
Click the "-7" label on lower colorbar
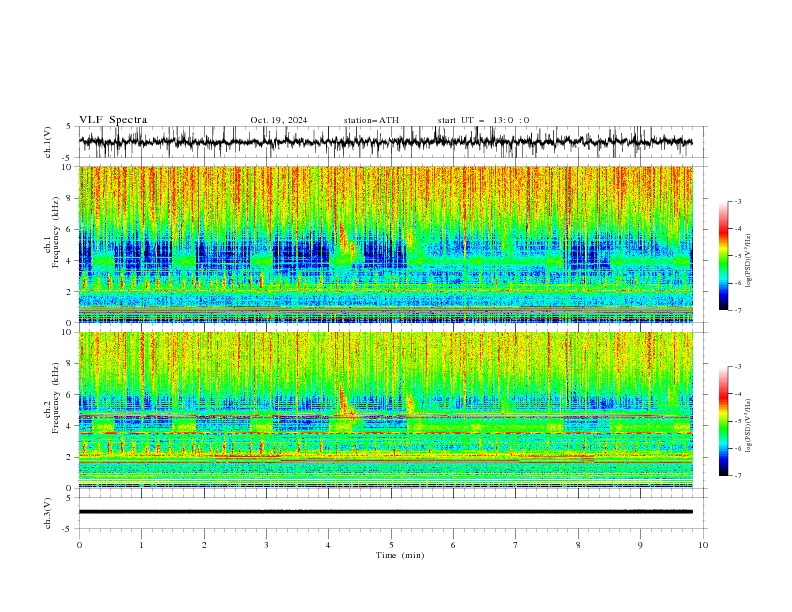point(738,476)
